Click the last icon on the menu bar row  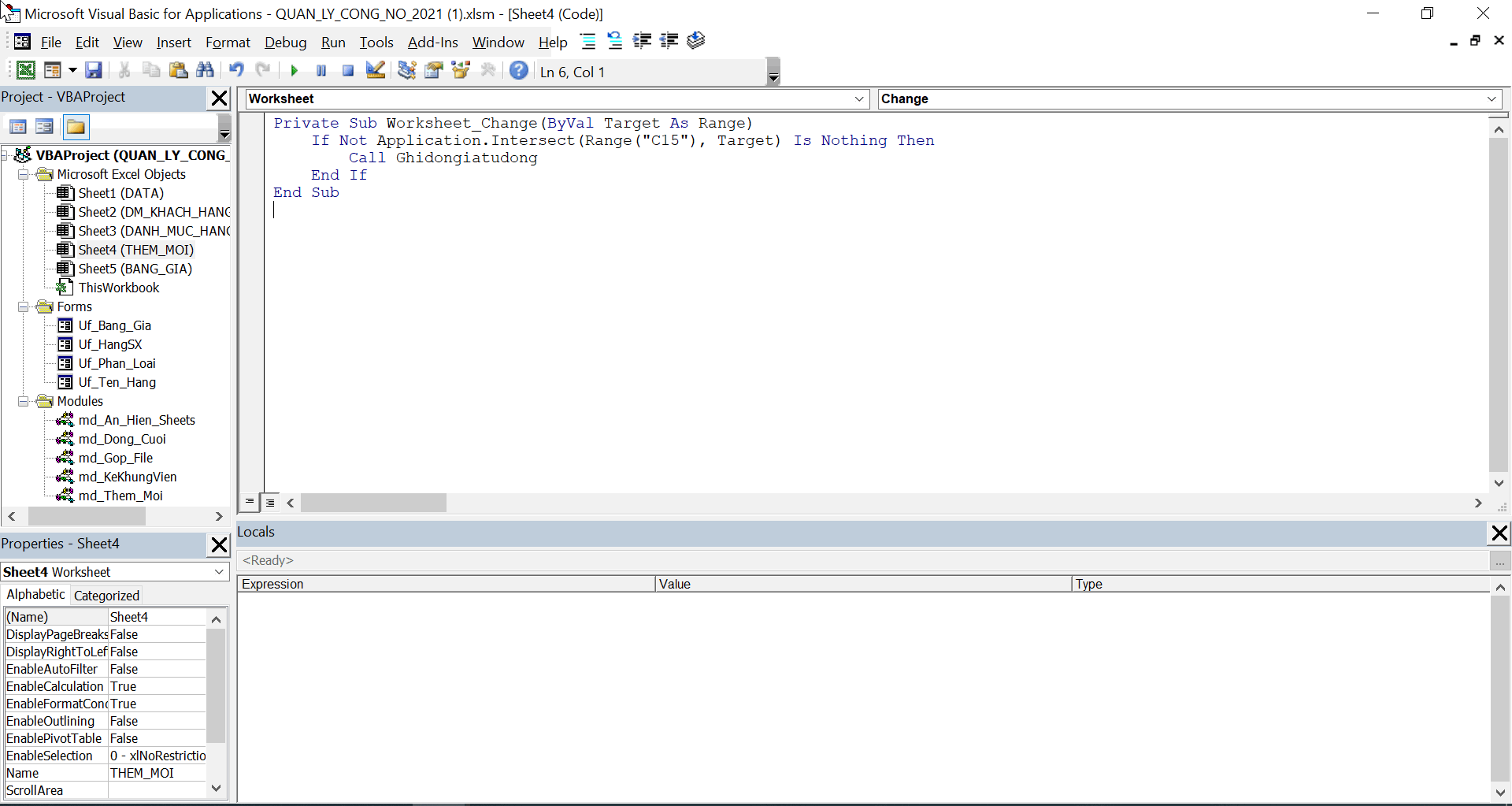click(696, 41)
